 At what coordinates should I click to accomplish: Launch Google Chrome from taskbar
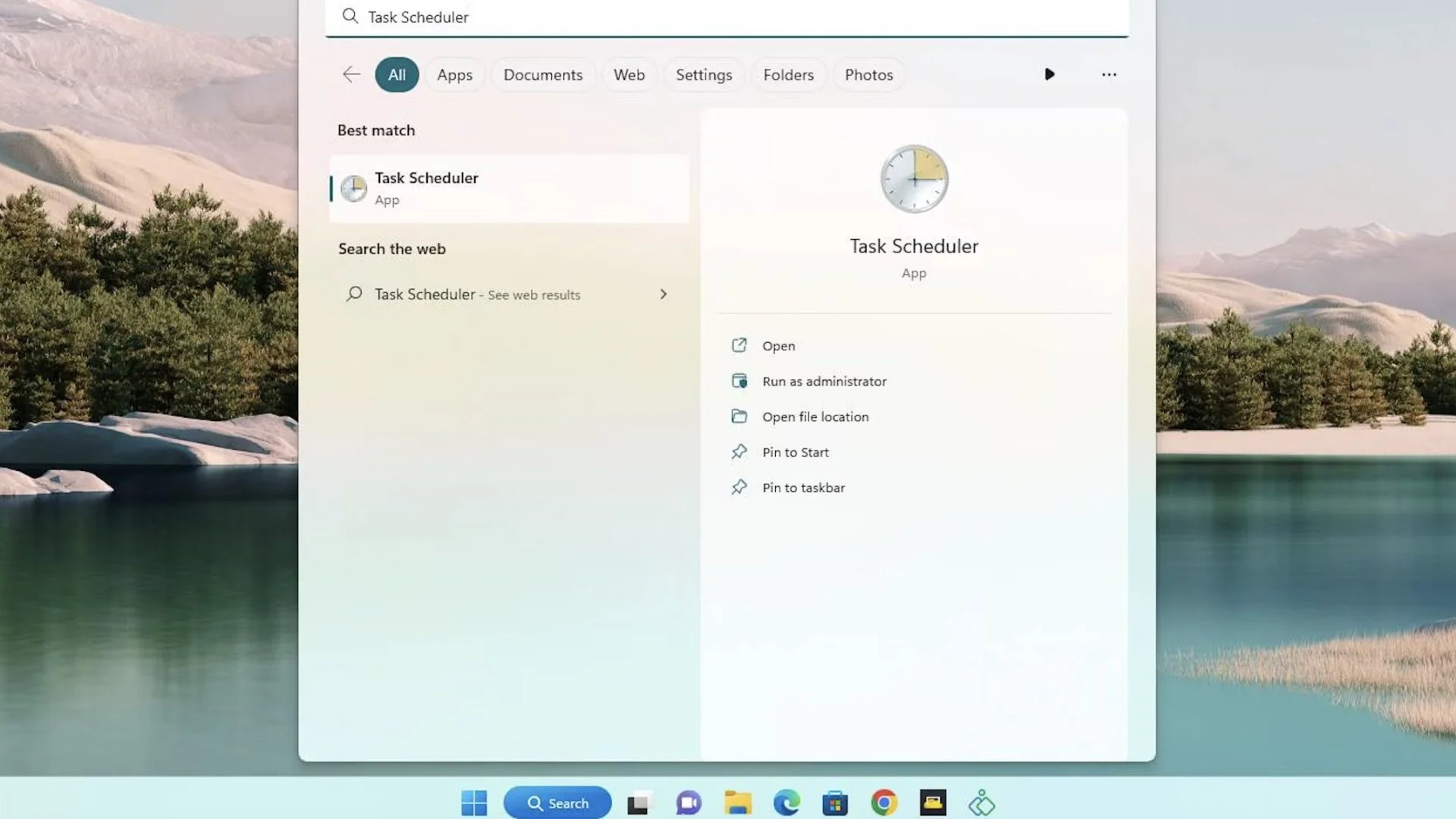coord(884,802)
